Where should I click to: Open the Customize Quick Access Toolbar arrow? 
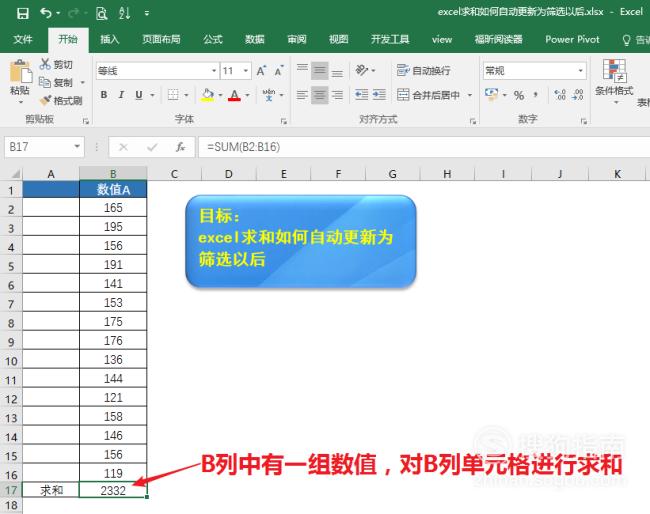pyautogui.click(x=147, y=14)
